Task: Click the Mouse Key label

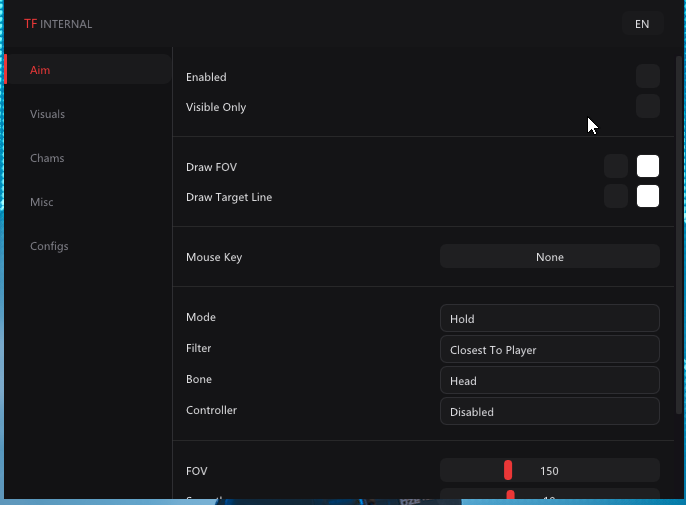Action: [x=214, y=257]
